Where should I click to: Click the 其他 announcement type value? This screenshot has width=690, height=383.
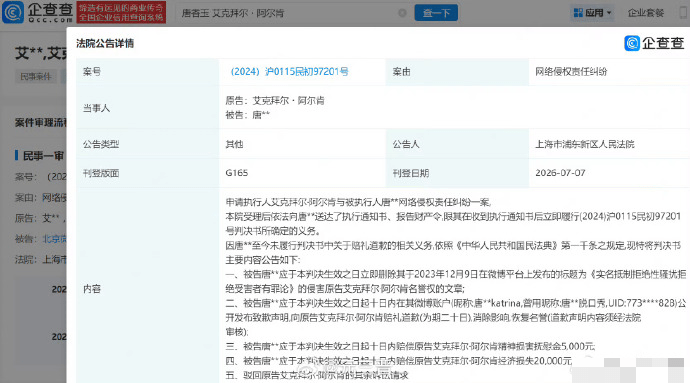pyautogui.click(x=234, y=144)
